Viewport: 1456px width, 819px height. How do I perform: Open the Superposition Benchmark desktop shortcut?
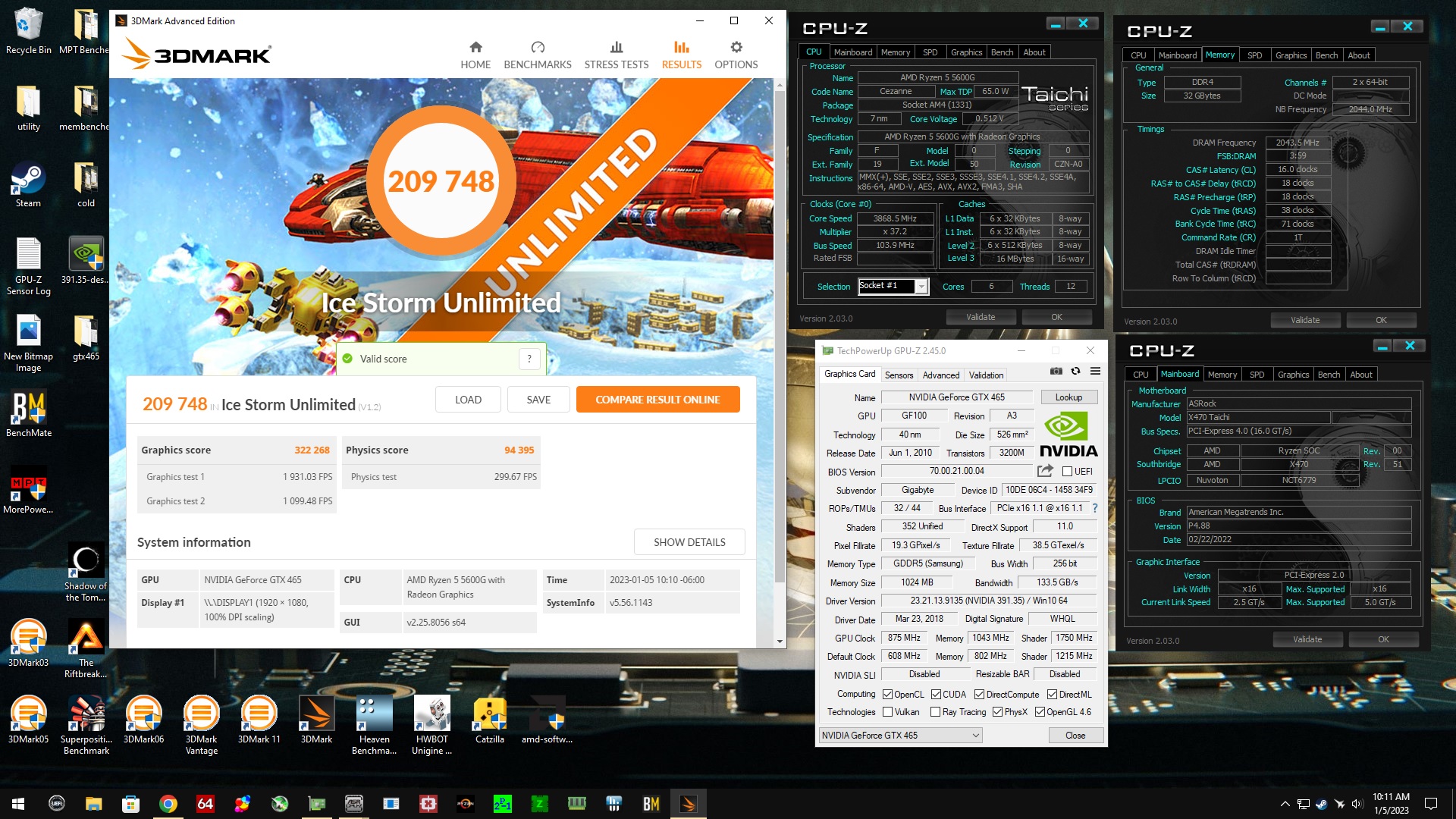tap(86, 725)
